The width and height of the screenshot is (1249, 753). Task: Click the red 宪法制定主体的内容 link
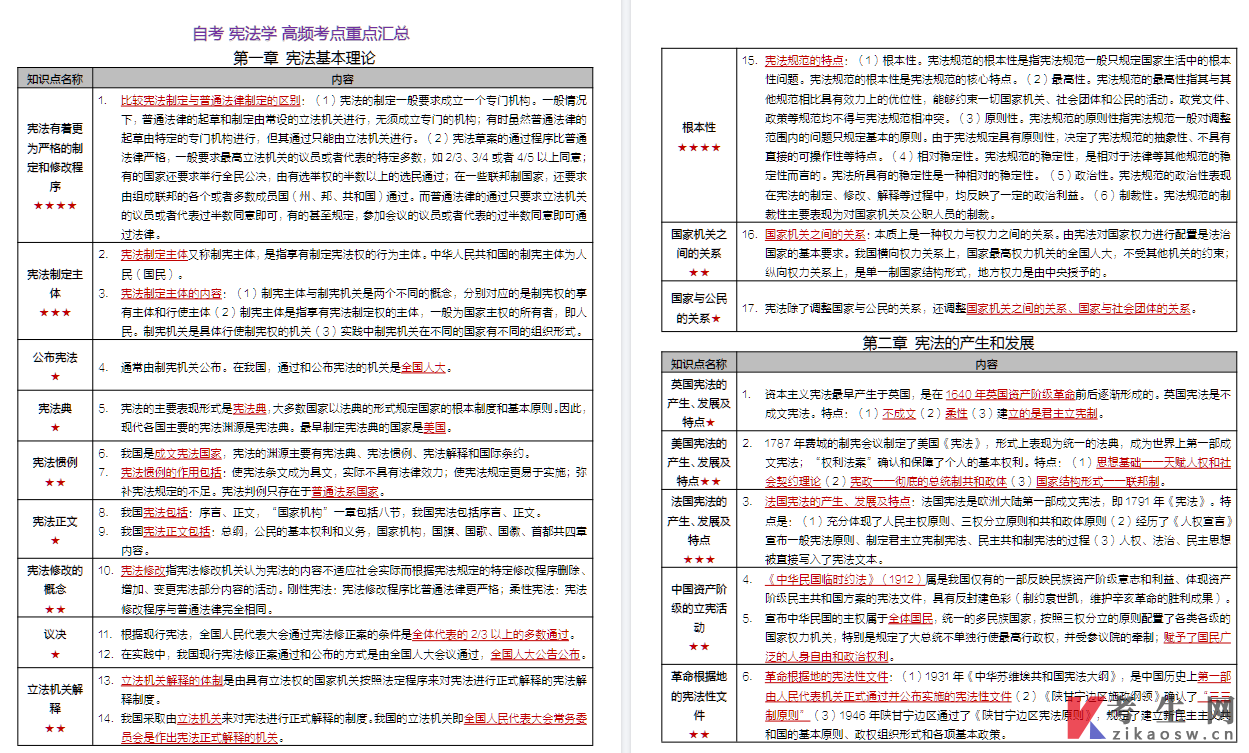(x=172, y=294)
